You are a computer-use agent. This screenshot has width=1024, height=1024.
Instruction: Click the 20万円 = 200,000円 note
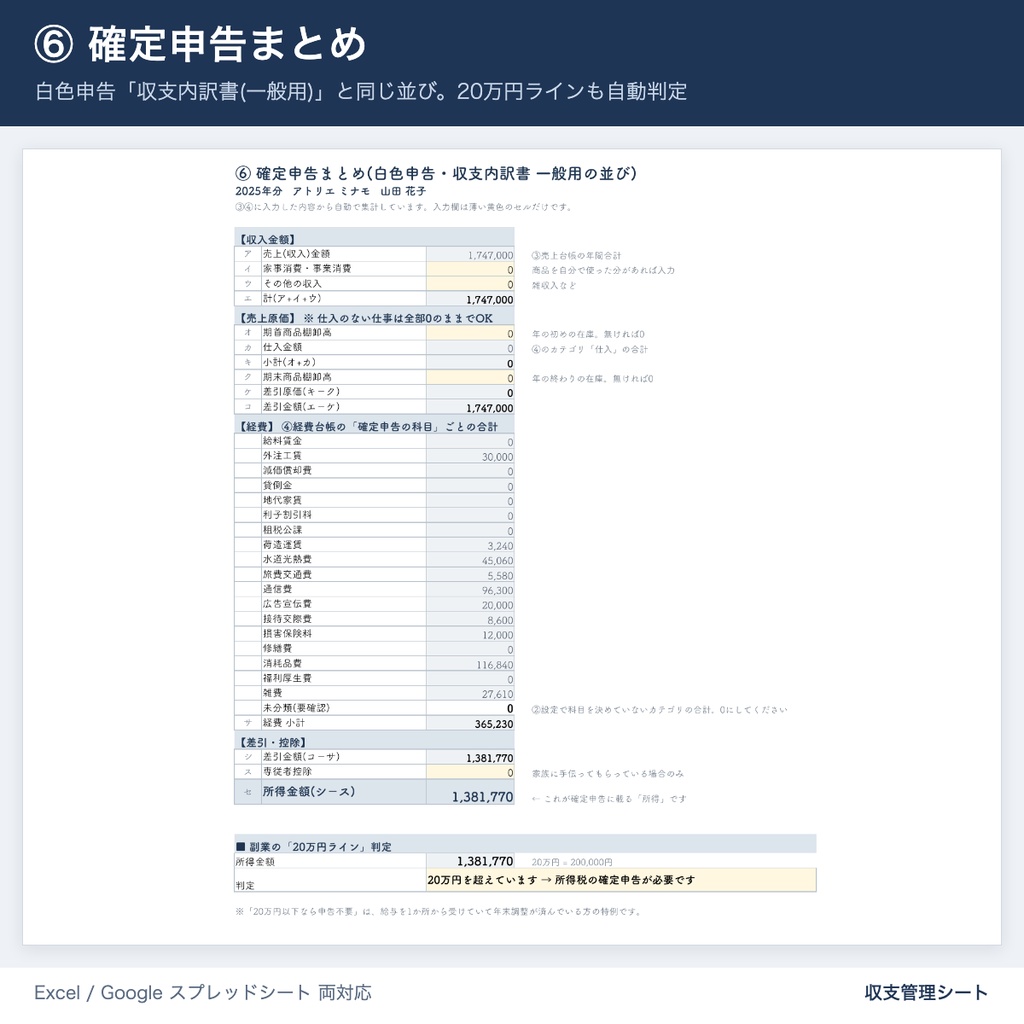click(x=572, y=862)
